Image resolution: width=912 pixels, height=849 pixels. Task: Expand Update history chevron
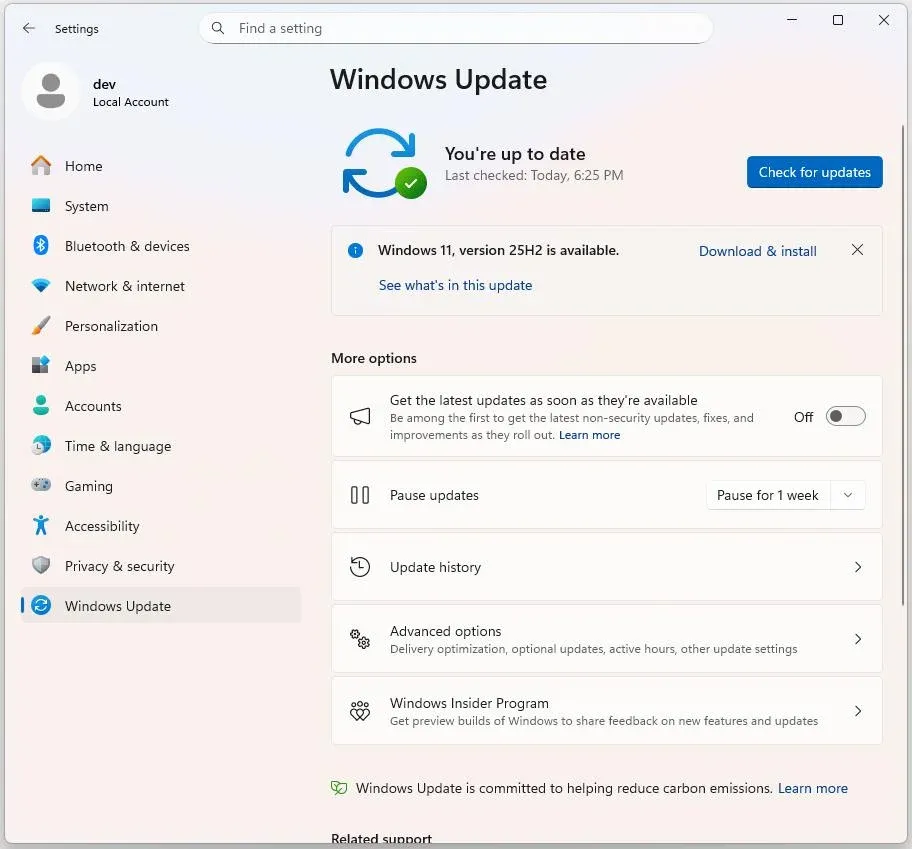(858, 567)
